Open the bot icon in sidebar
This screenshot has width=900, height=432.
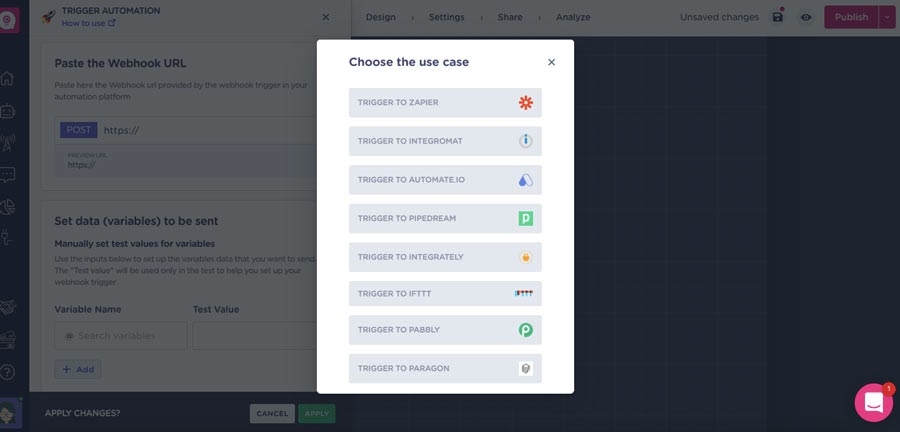[7, 111]
